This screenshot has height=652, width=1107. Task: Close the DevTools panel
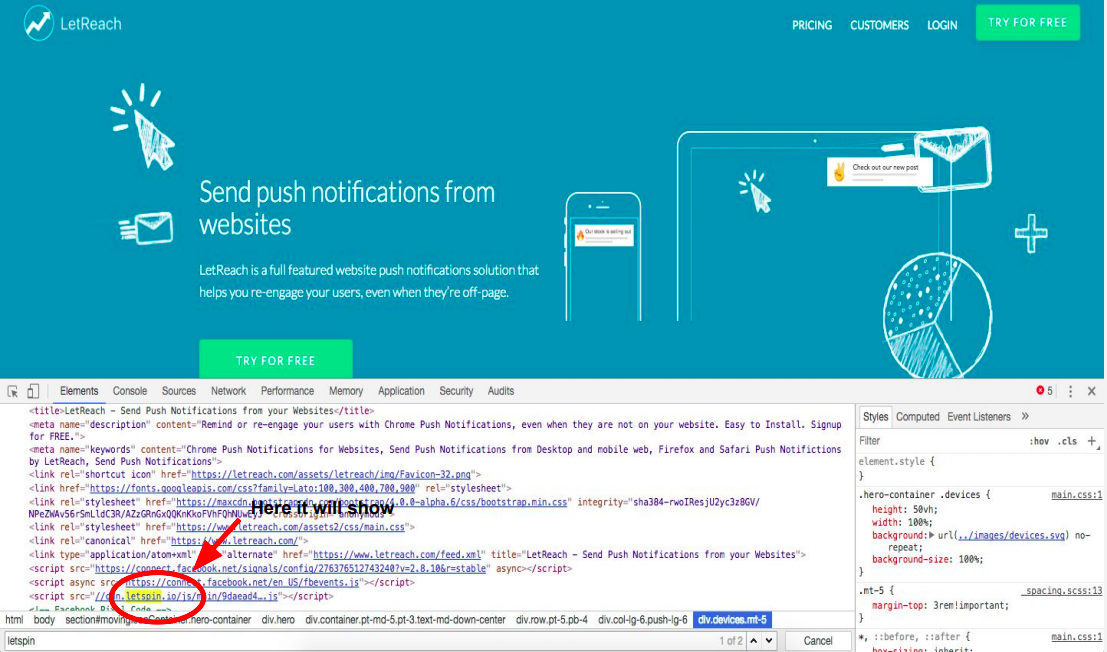coord(1091,391)
